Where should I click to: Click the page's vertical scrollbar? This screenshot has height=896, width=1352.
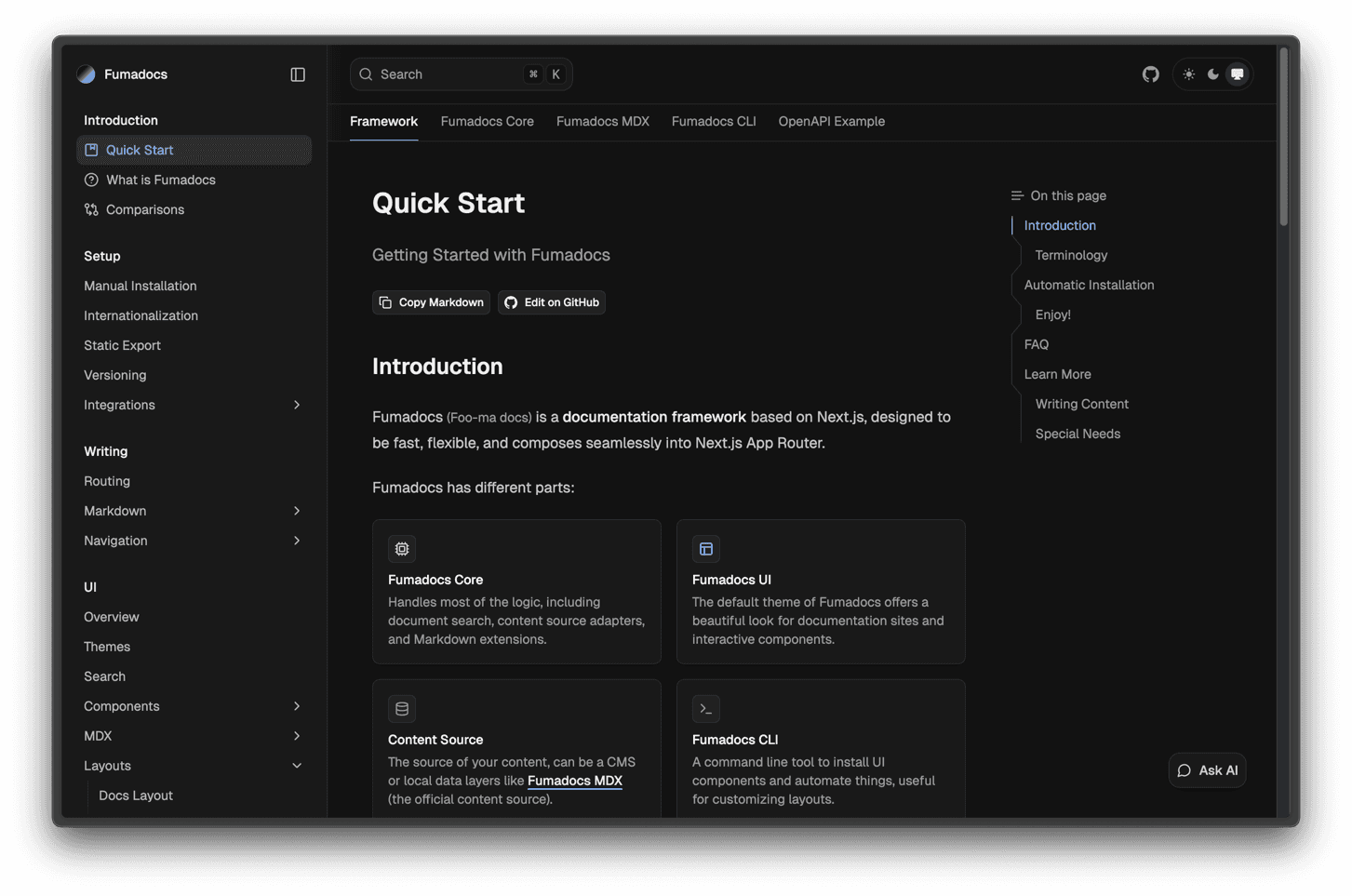click(1283, 138)
